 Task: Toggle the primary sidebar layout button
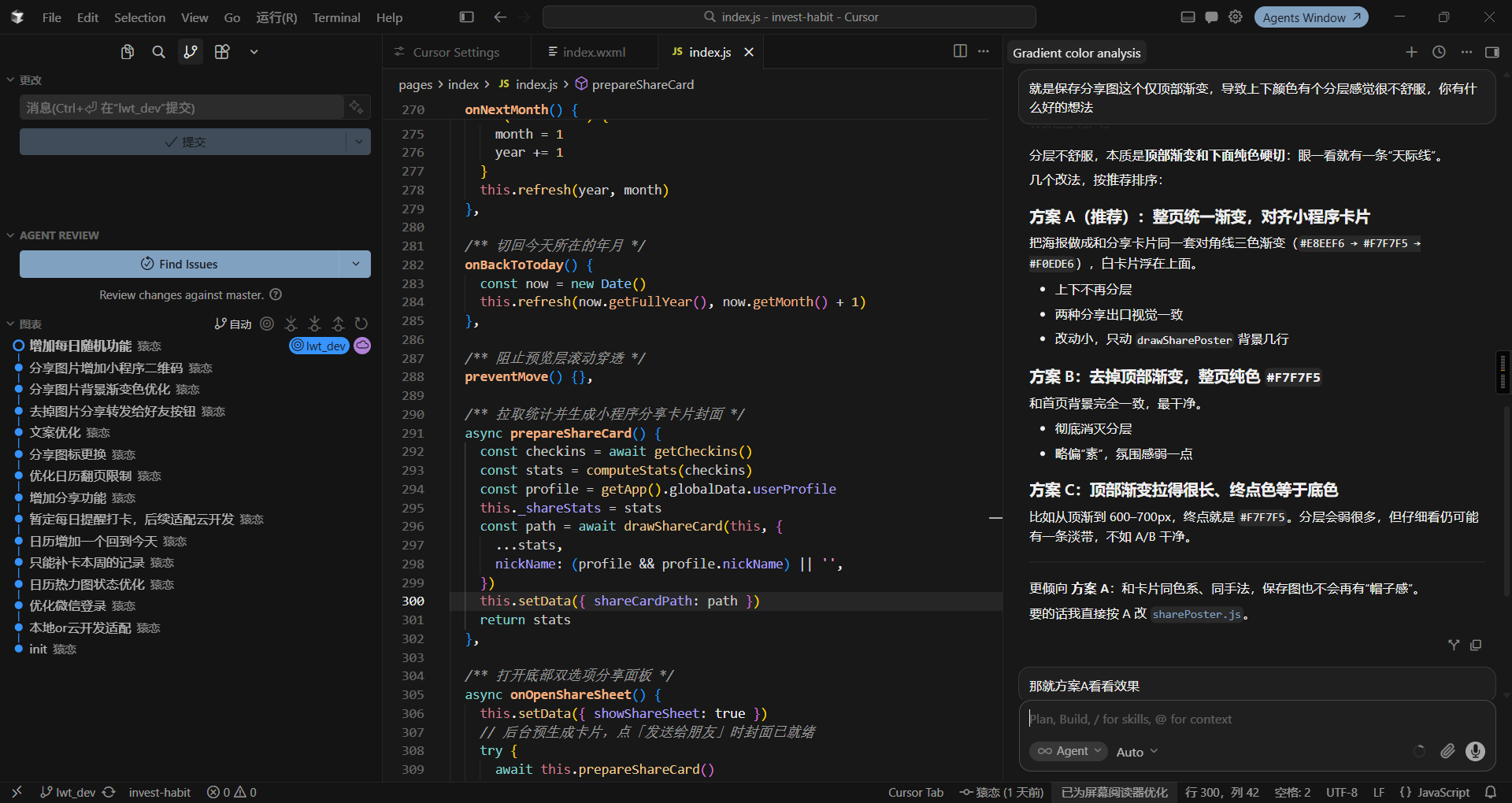[x=467, y=17]
